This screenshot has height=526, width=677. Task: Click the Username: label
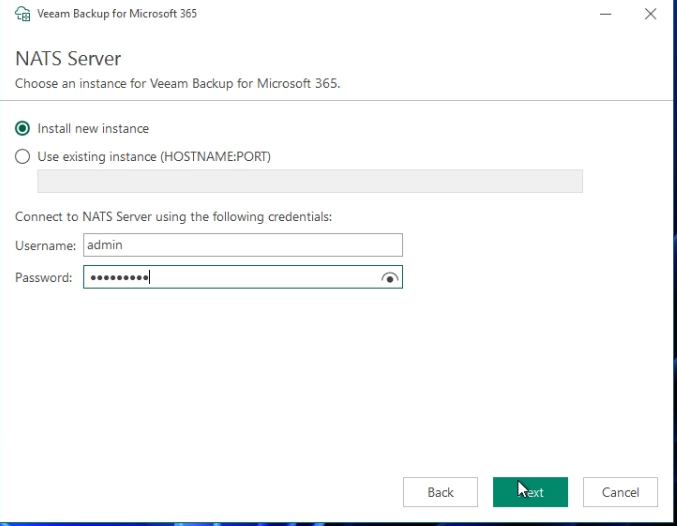45,245
